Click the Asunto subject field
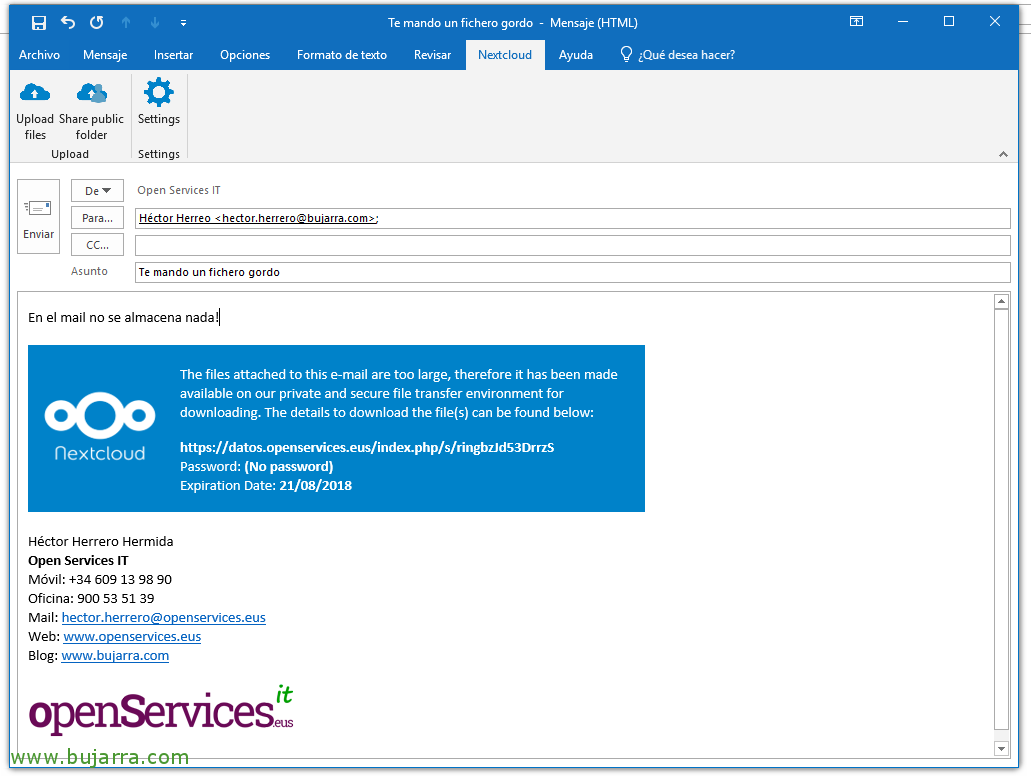 click(x=573, y=272)
